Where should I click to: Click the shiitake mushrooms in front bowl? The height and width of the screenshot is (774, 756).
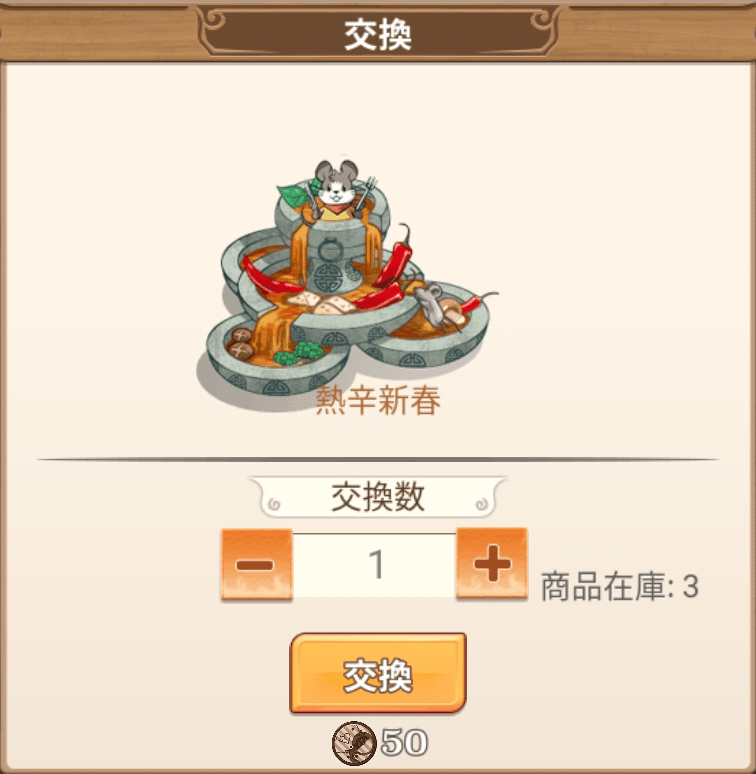pos(241,344)
